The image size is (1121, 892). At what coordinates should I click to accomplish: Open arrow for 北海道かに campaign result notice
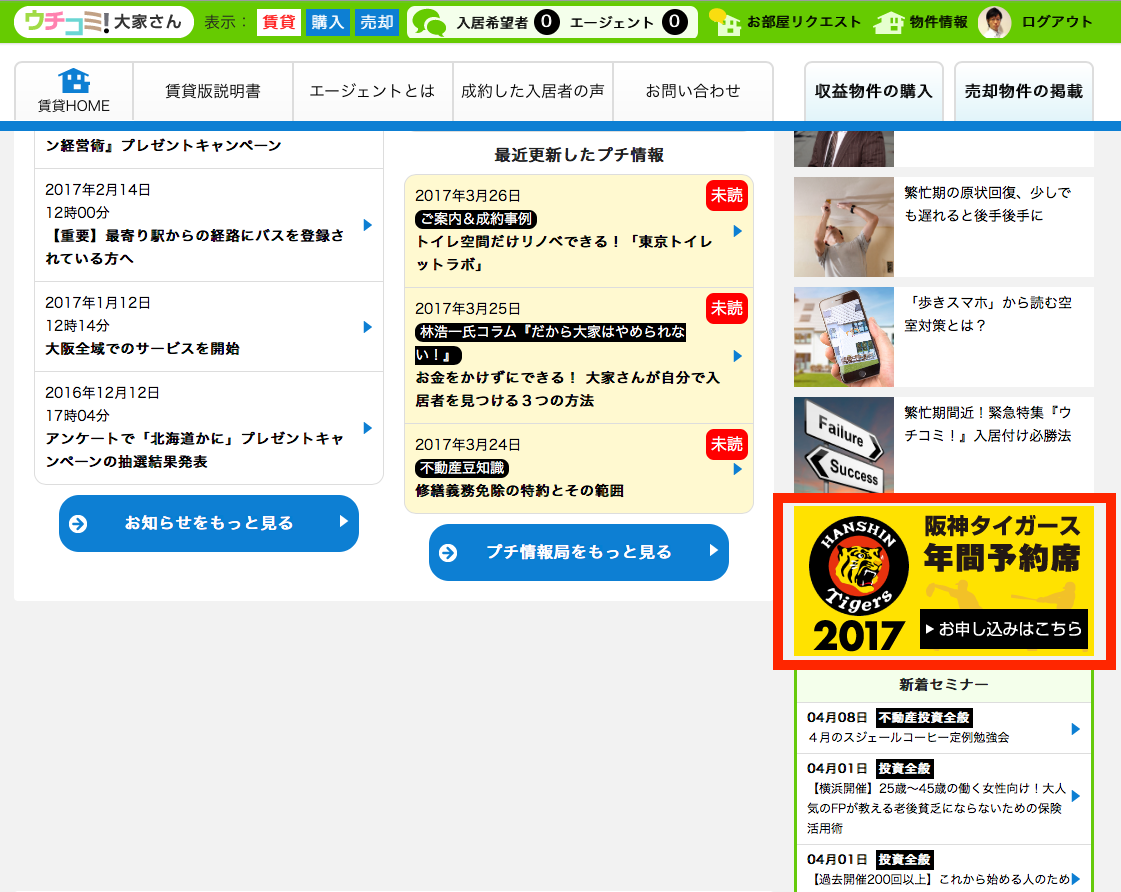click(367, 428)
